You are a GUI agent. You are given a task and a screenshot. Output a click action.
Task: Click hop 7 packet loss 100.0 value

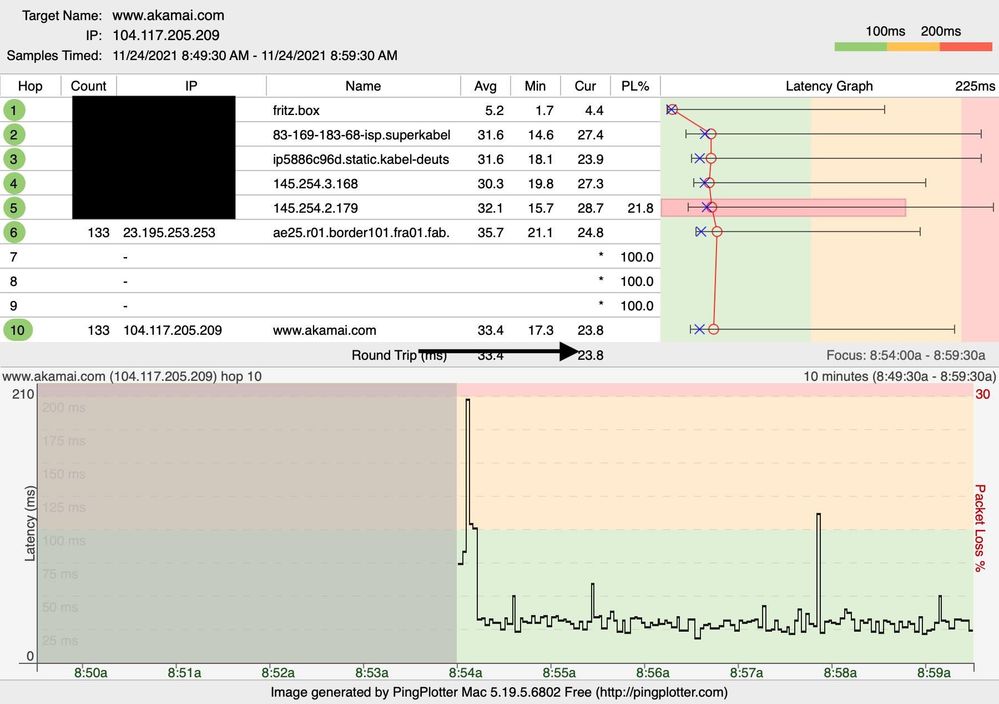(x=637, y=257)
